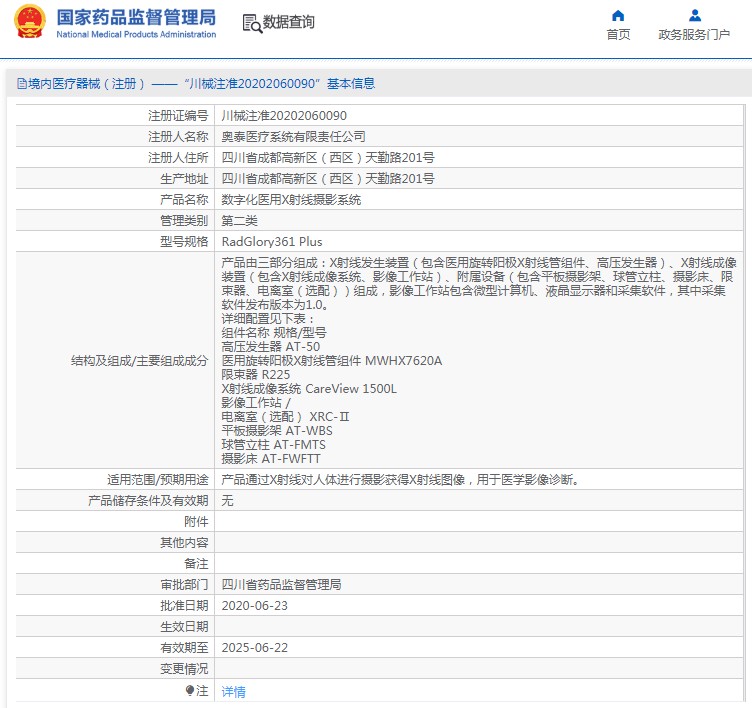This screenshot has height=708, width=752.
Task: Open the 详情 link
Action: (x=234, y=691)
